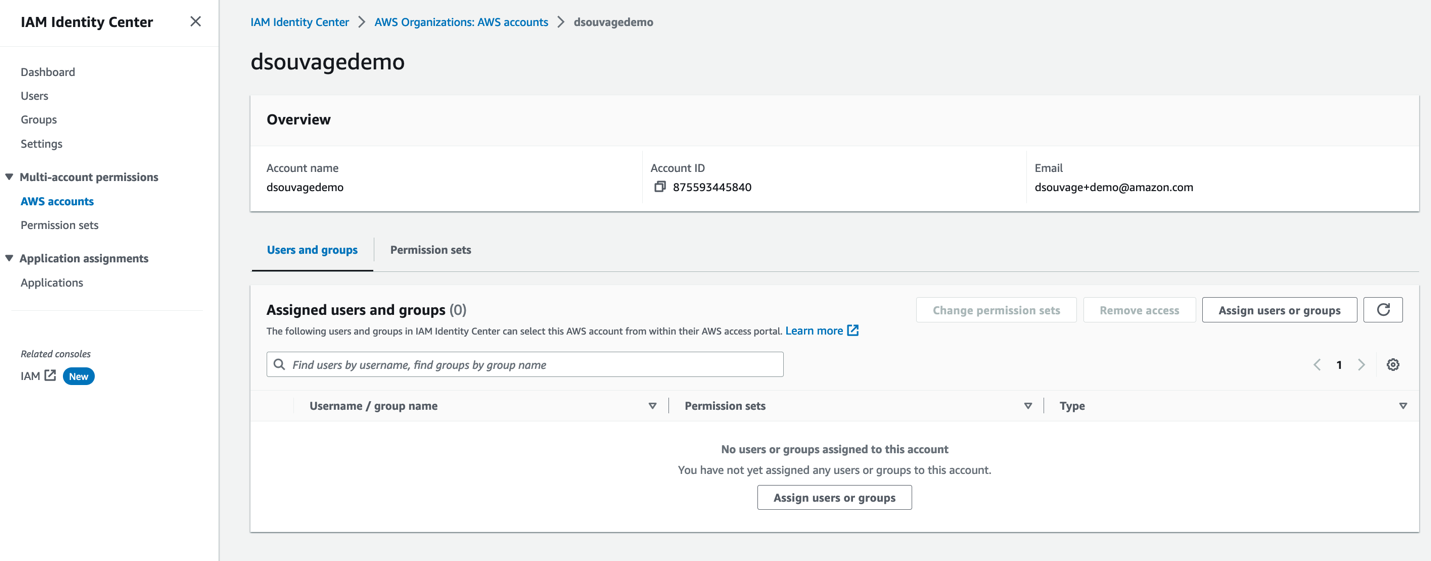
Task: Sort by Permission sets column
Action: pyautogui.click(x=1028, y=406)
